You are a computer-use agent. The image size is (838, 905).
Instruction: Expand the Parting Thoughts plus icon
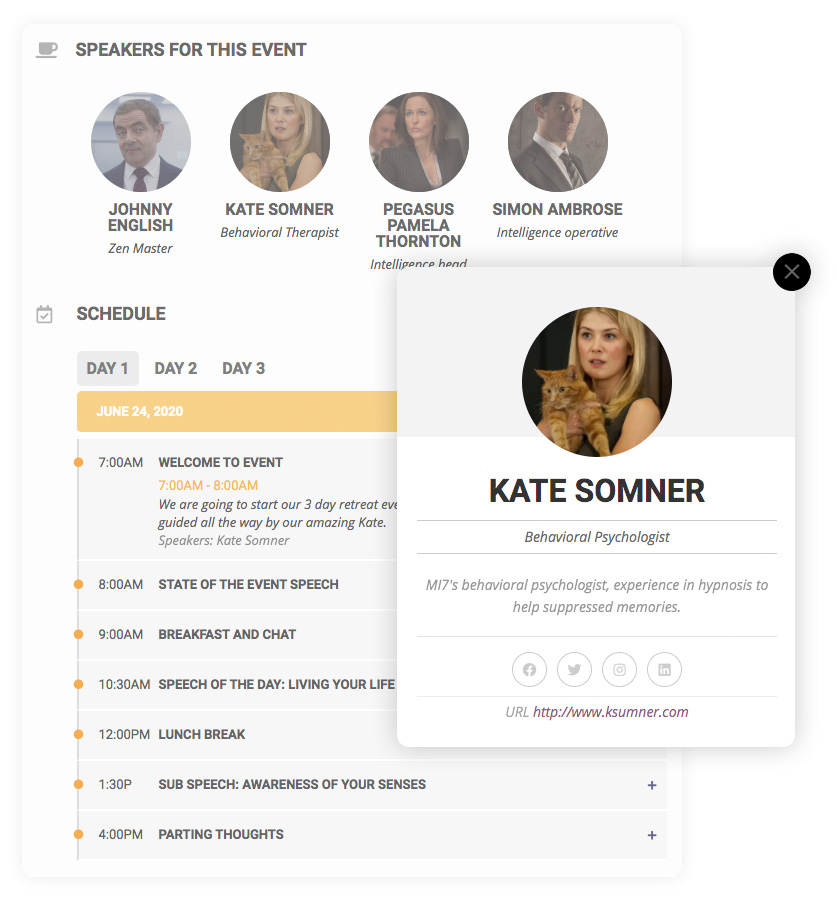[652, 835]
